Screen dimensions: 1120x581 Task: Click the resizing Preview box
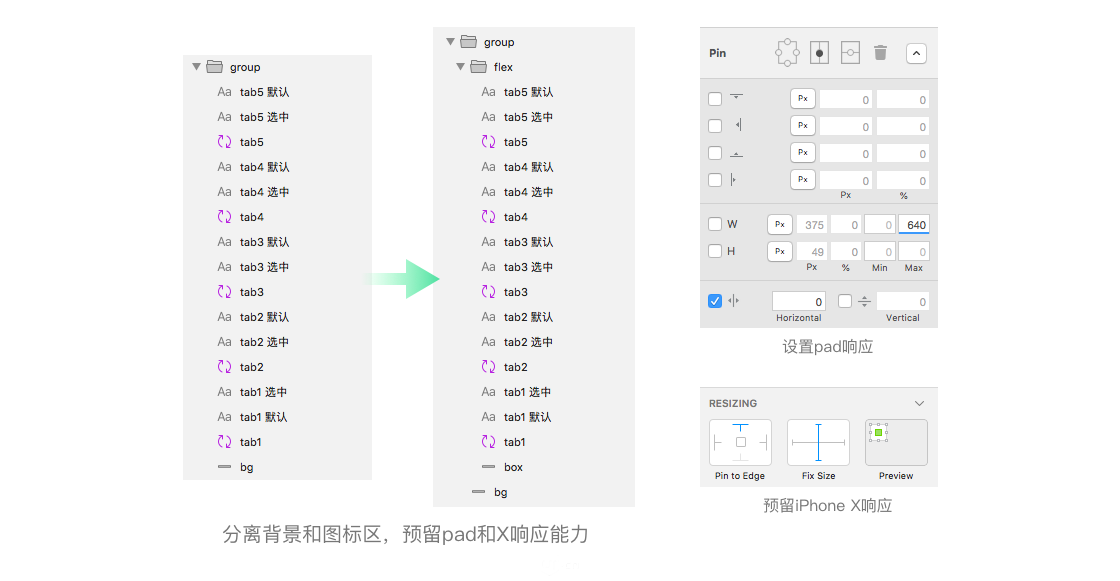(x=896, y=442)
